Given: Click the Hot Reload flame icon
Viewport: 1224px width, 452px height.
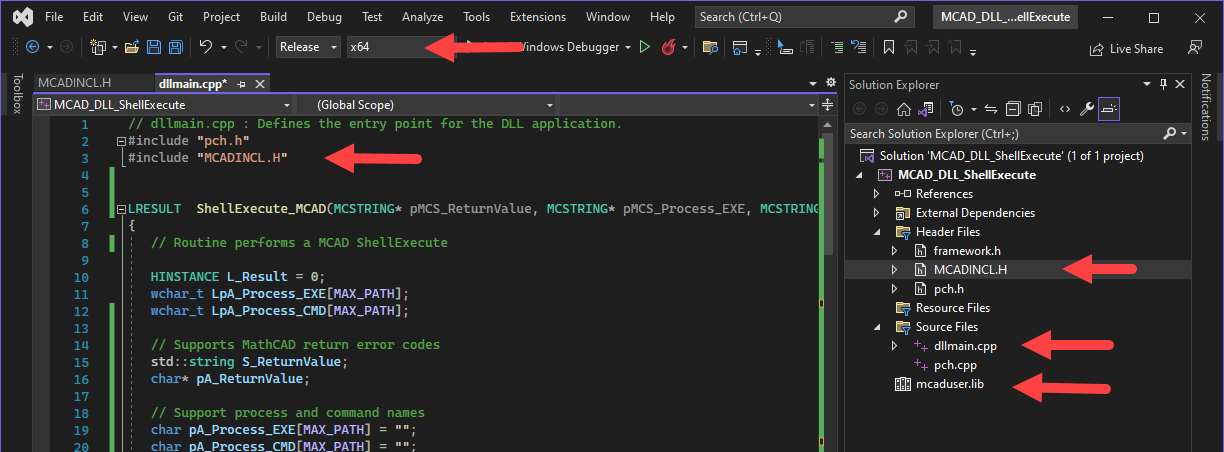Looking at the screenshot, I should click(668, 47).
